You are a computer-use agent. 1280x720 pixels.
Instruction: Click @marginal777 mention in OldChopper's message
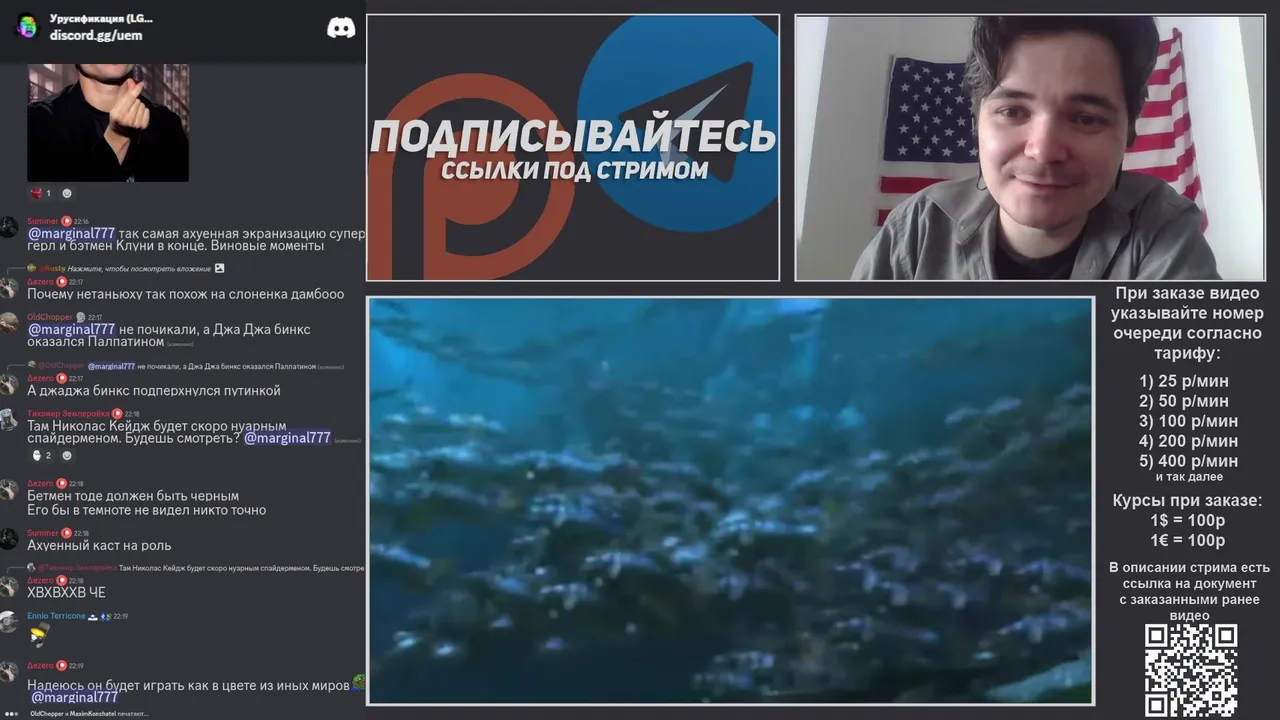coord(71,329)
